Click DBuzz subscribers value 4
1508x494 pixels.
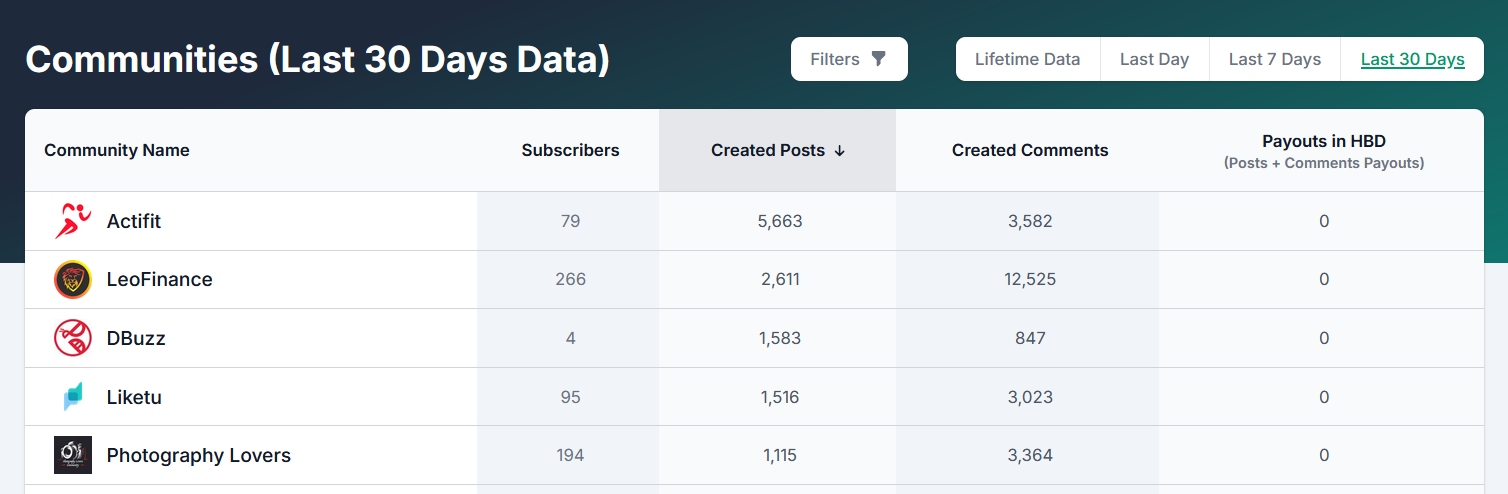571,338
